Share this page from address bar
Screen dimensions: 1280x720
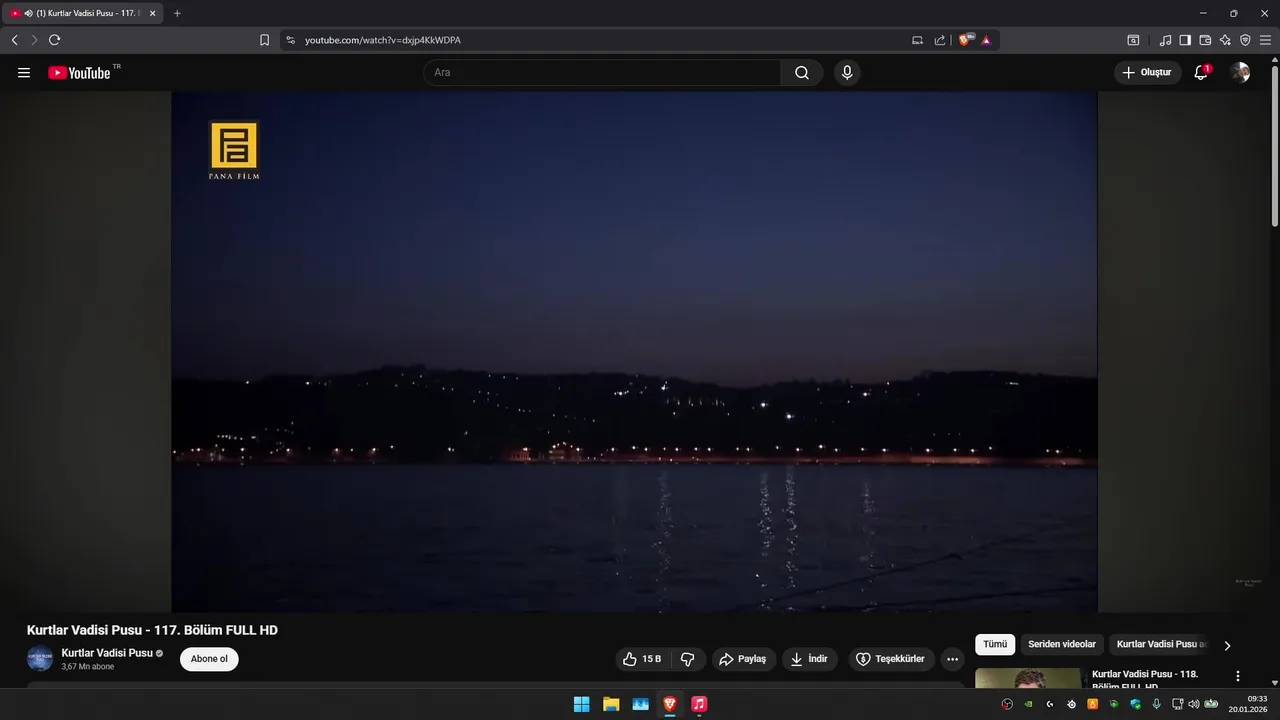click(x=940, y=40)
